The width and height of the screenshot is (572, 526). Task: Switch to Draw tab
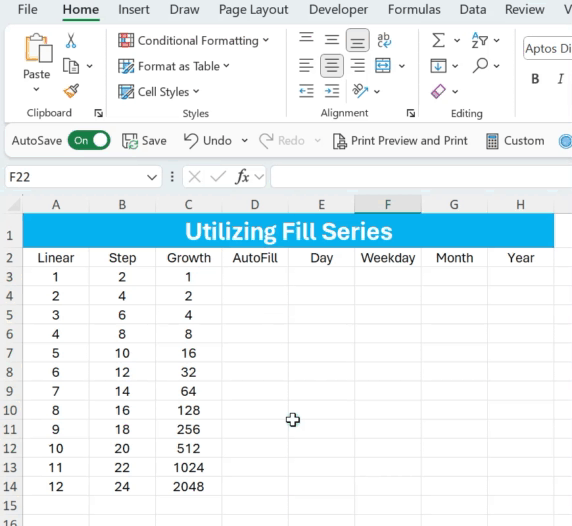coord(185,9)
